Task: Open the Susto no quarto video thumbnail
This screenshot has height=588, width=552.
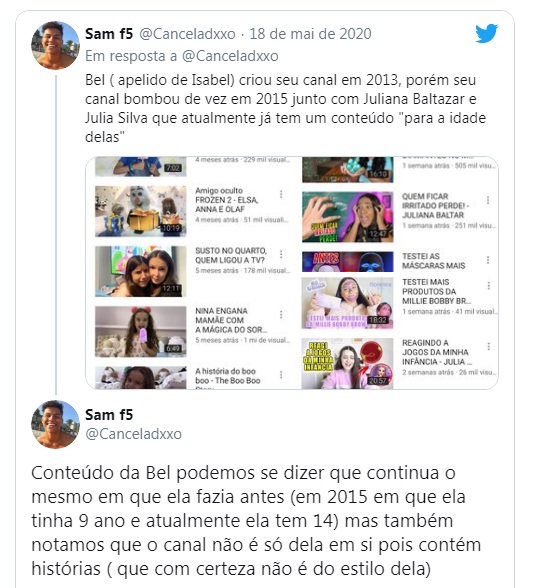Action: [141, 272]
